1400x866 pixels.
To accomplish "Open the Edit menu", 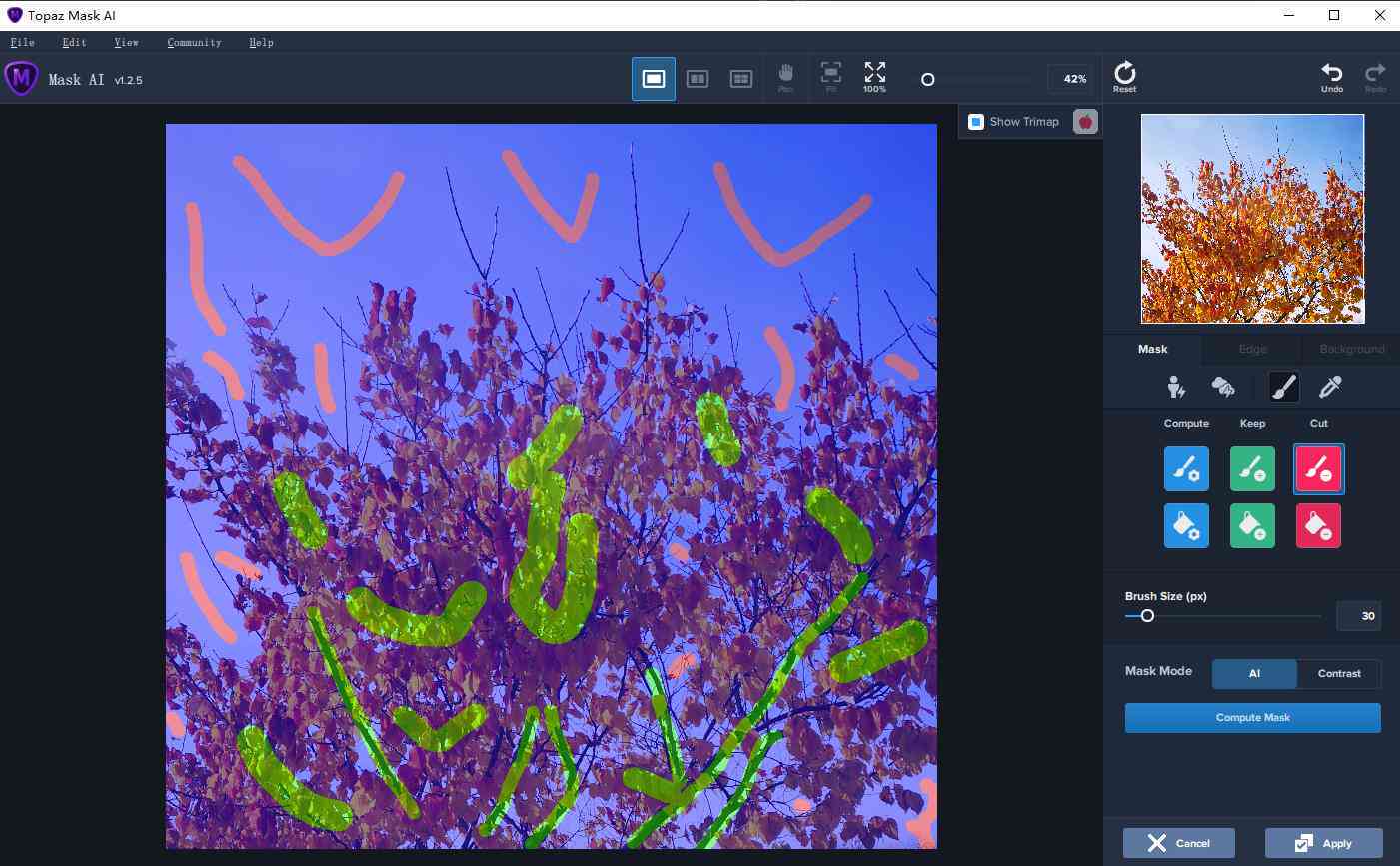I will click(74, 43).
